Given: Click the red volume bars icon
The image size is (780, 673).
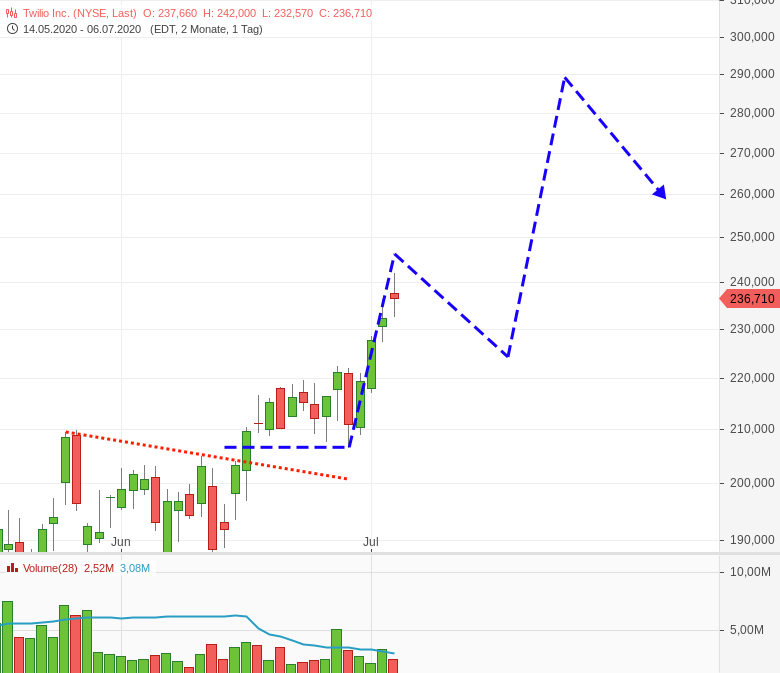Looking at the screenshot, I should tap(12, 568).
